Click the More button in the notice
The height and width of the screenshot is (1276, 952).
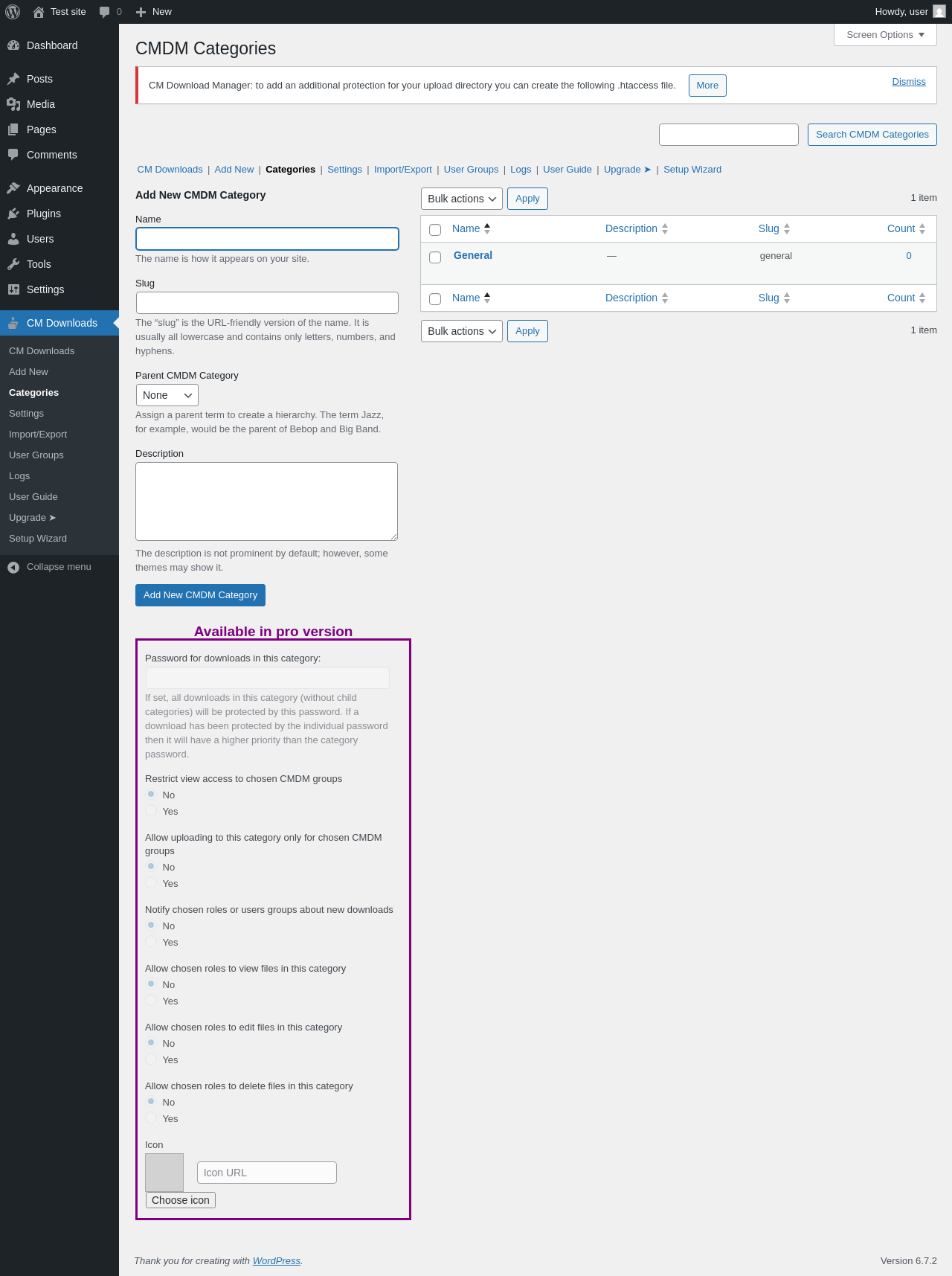click(707, 86)
